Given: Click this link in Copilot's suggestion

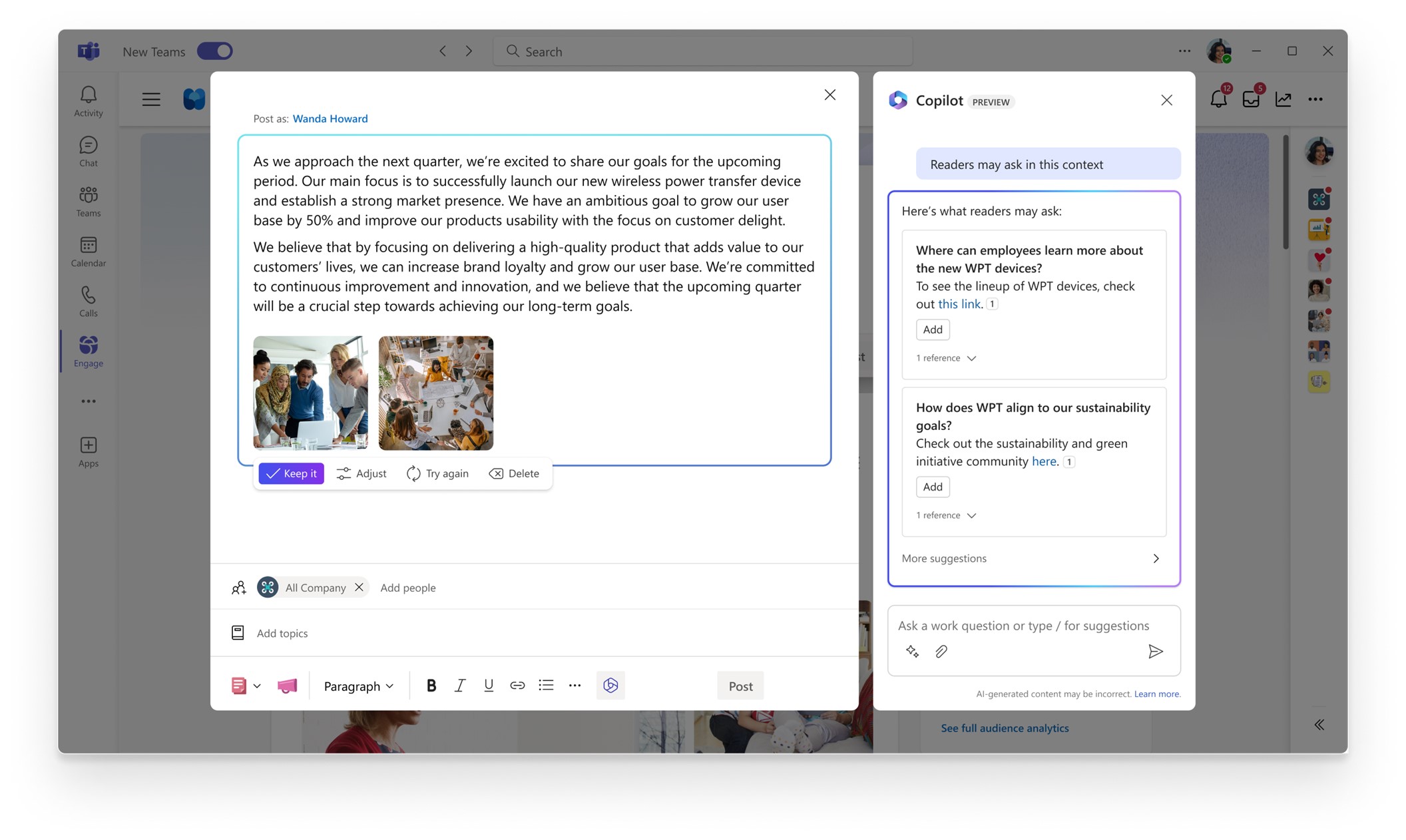Looking at the screenshot, I should pyautogui.click(x=959, y=304).
